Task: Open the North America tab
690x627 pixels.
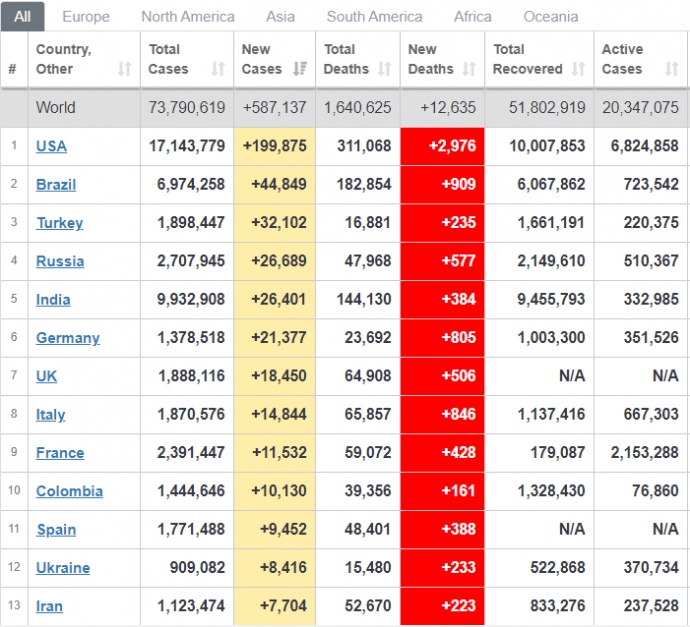Action: tap(188, 16)
